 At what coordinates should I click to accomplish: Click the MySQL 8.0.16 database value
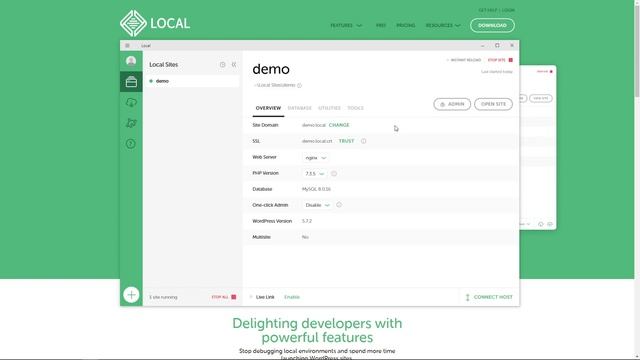coord(316,189)
